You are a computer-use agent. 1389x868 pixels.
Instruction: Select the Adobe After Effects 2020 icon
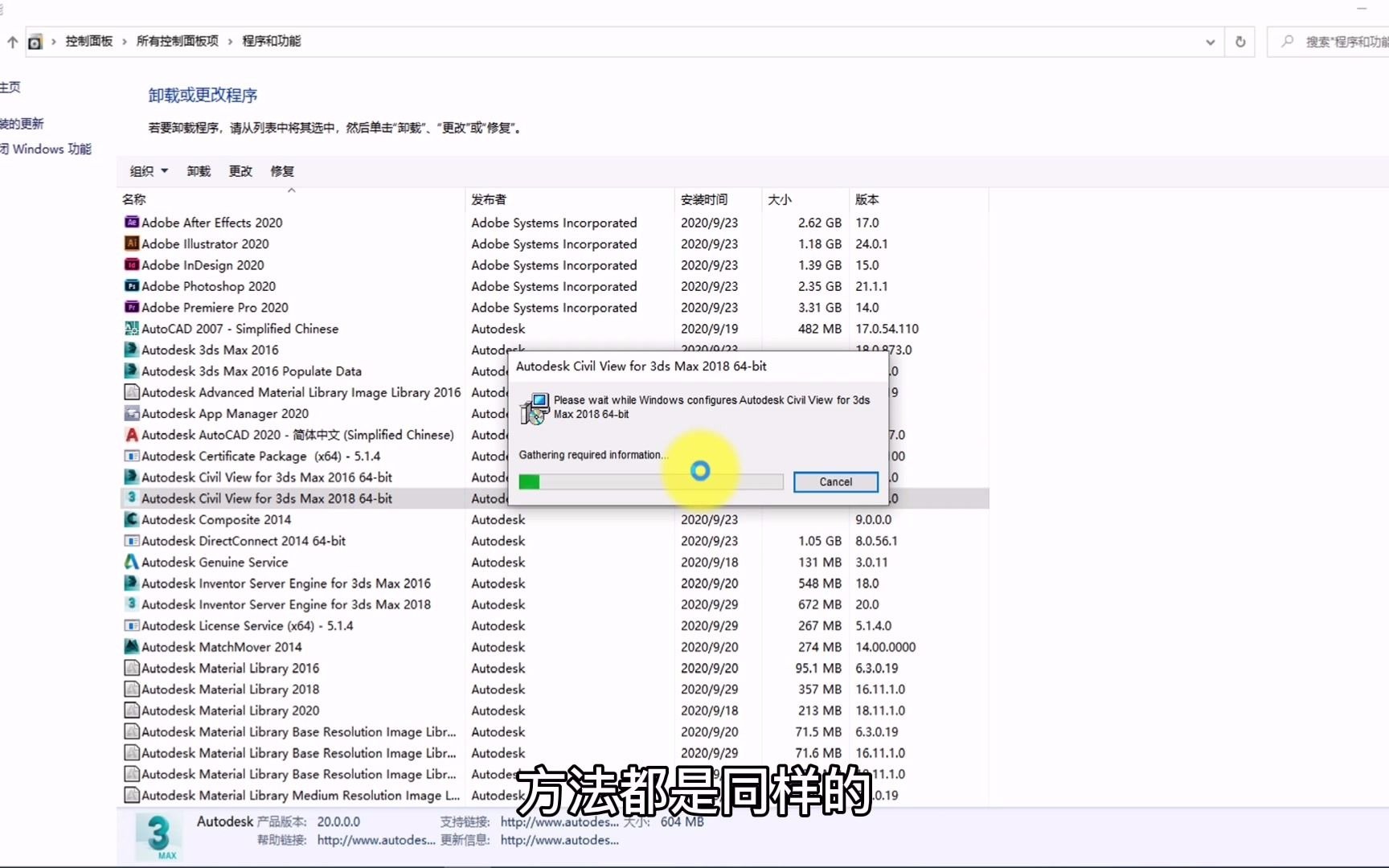point(131,222)
